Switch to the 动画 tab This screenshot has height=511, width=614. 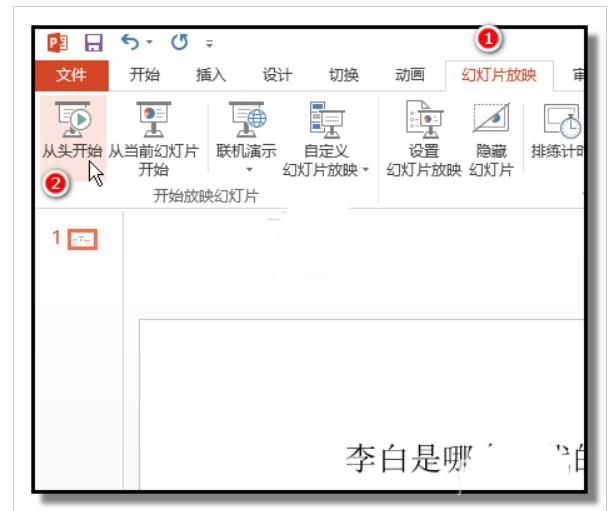(x=410, y=74)
